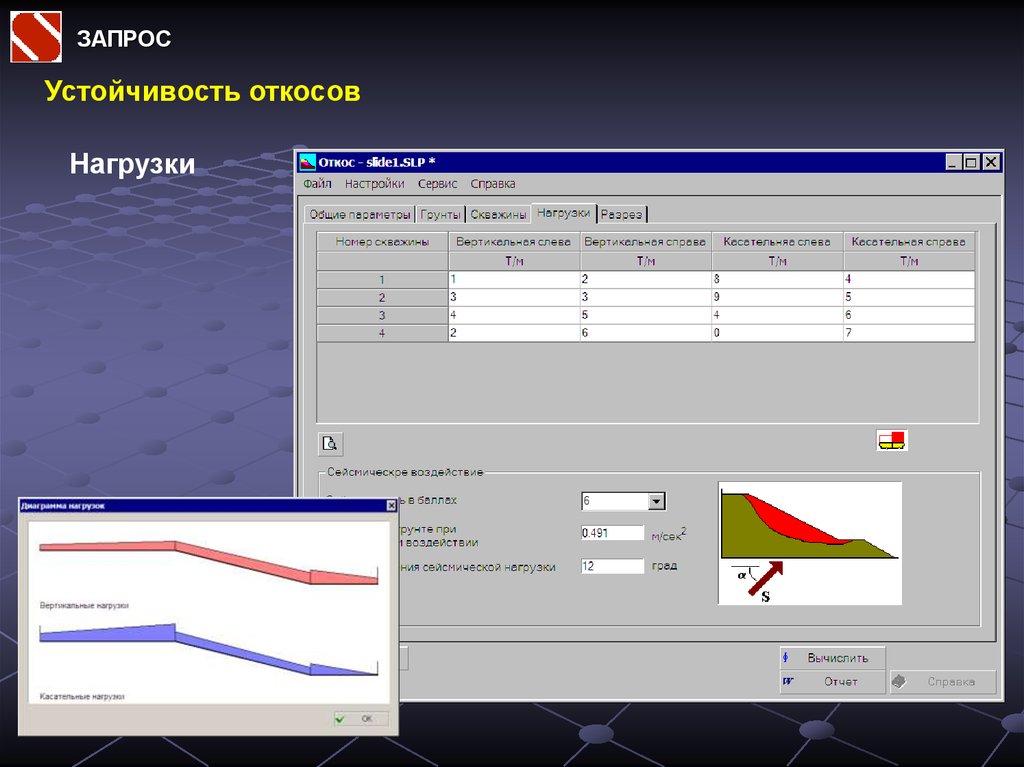Click OK in the load diagram dialog
Viewport: 1024px width, 767px height.
(361, 718)
